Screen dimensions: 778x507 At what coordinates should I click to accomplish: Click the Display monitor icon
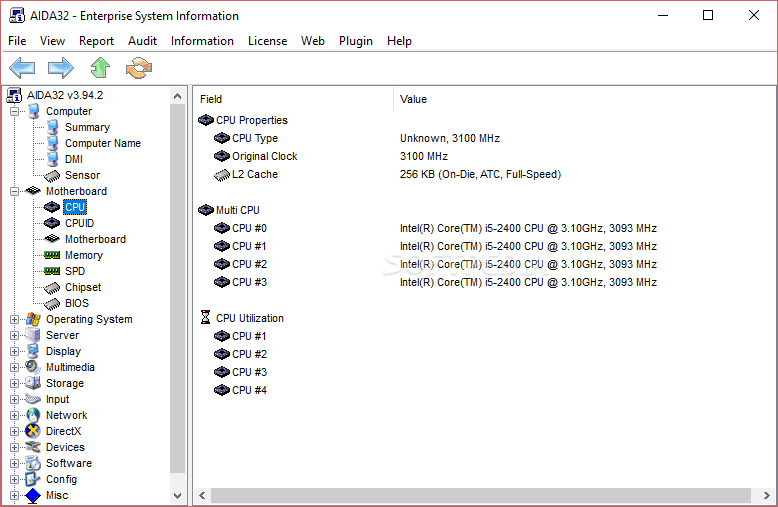[x=33, y=351]
